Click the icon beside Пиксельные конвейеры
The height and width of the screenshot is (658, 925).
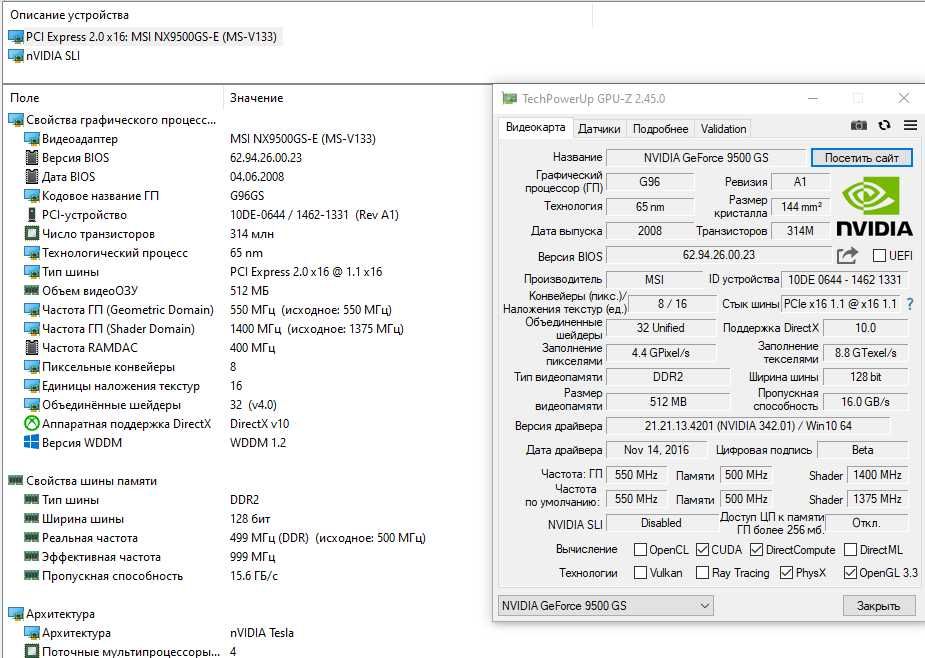[x=31, y=366]
